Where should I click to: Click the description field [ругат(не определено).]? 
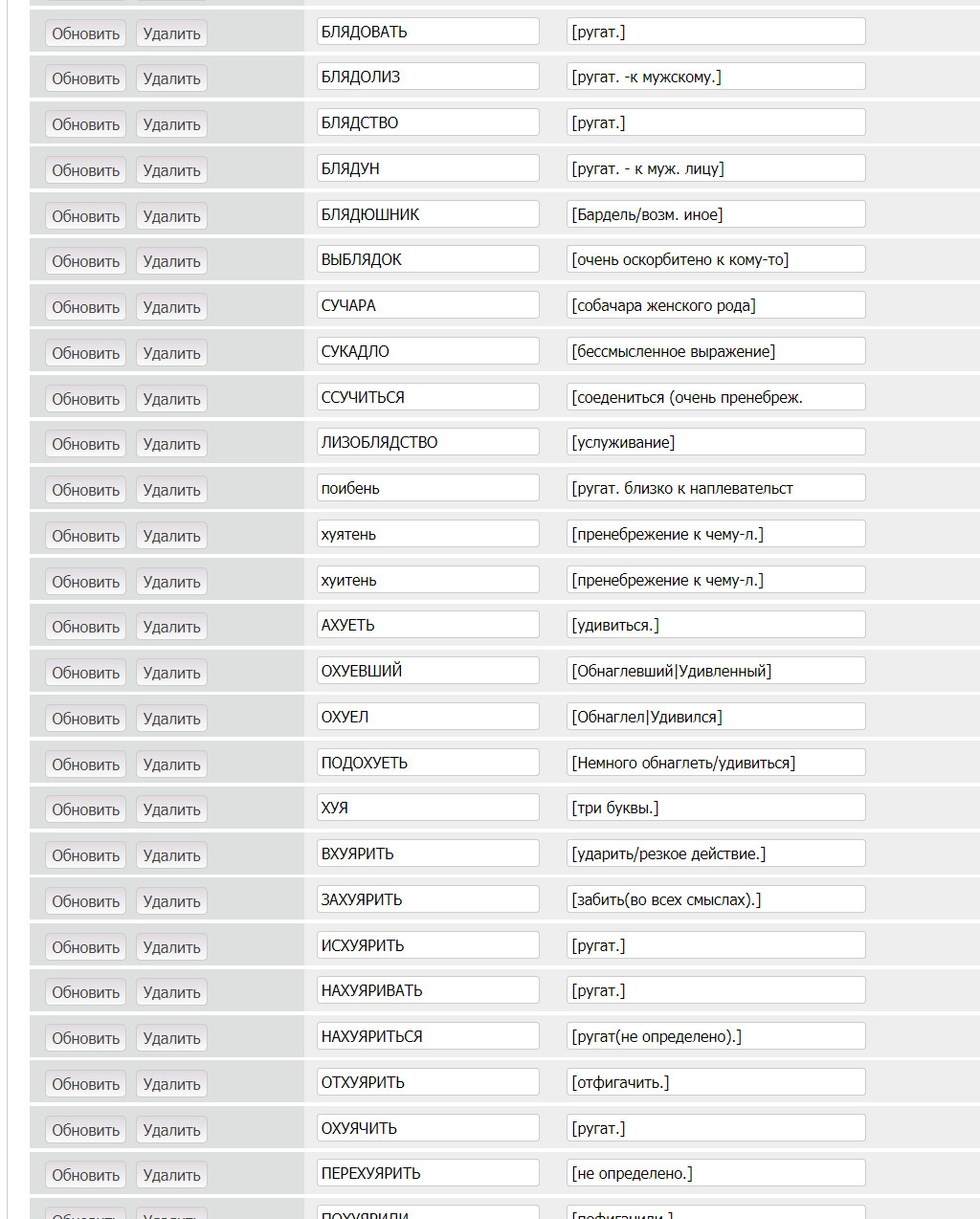tap(716, 1036)
